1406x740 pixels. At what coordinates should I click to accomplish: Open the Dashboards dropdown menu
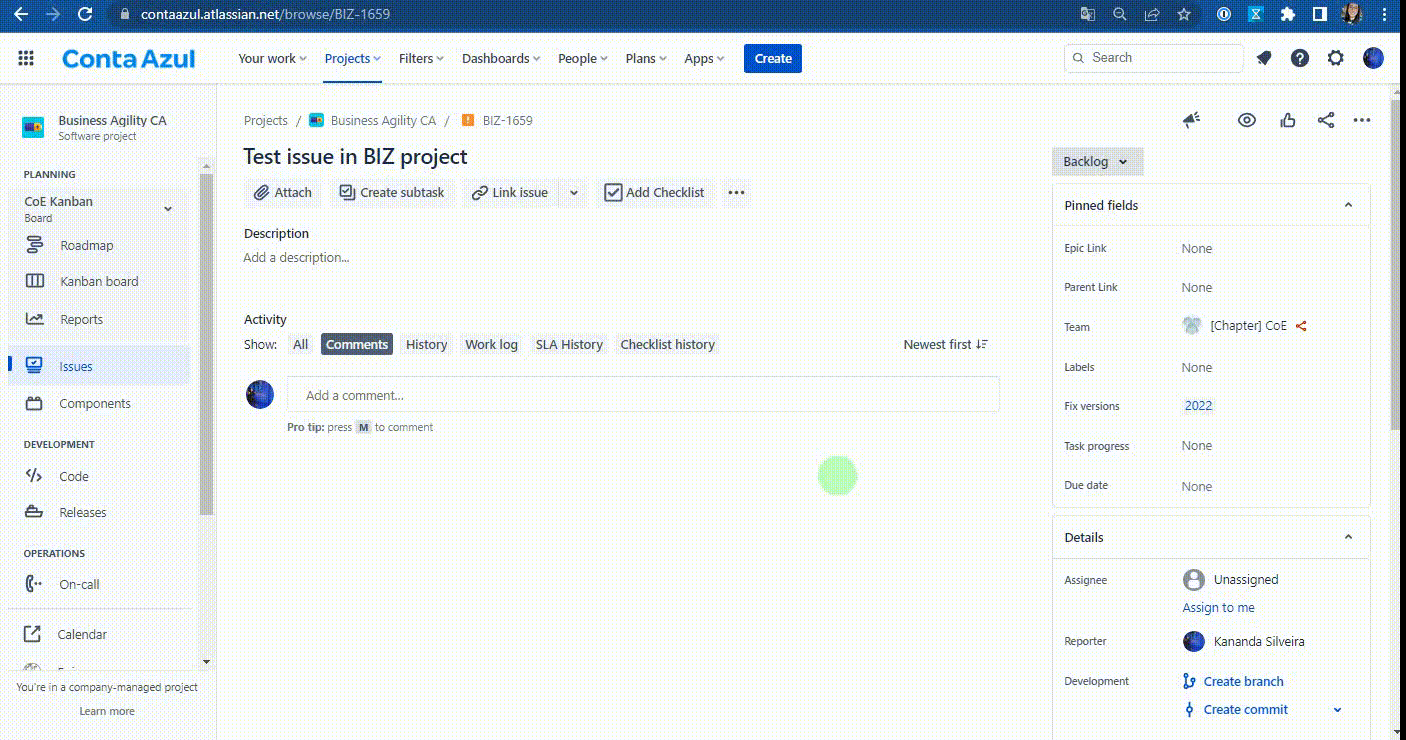click(x=501, y=58)
